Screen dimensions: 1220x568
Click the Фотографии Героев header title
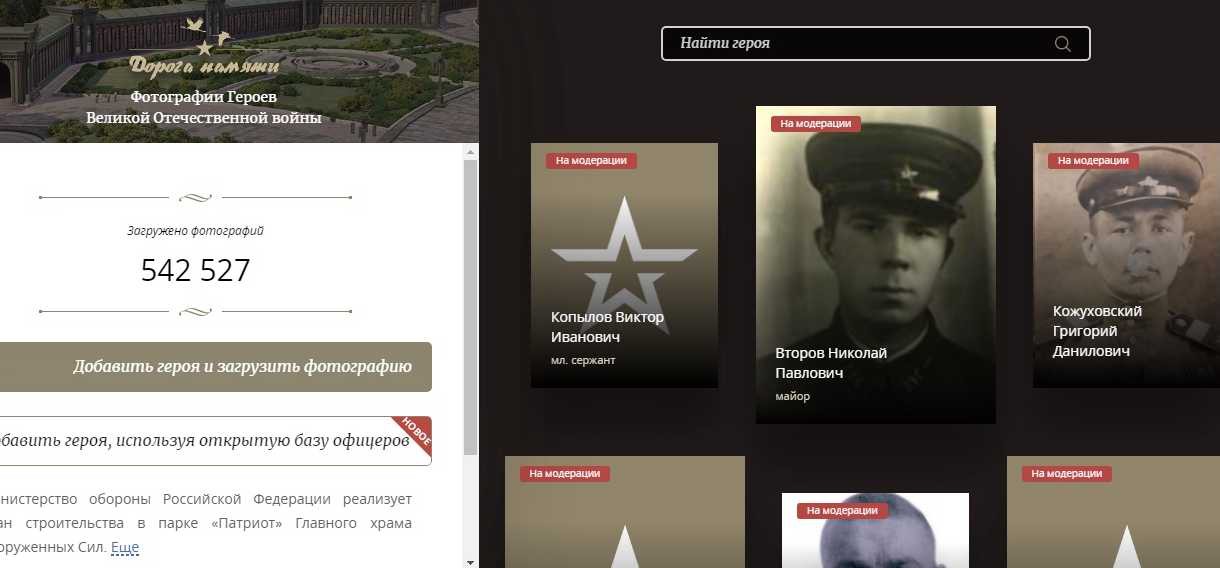(203, 98)
